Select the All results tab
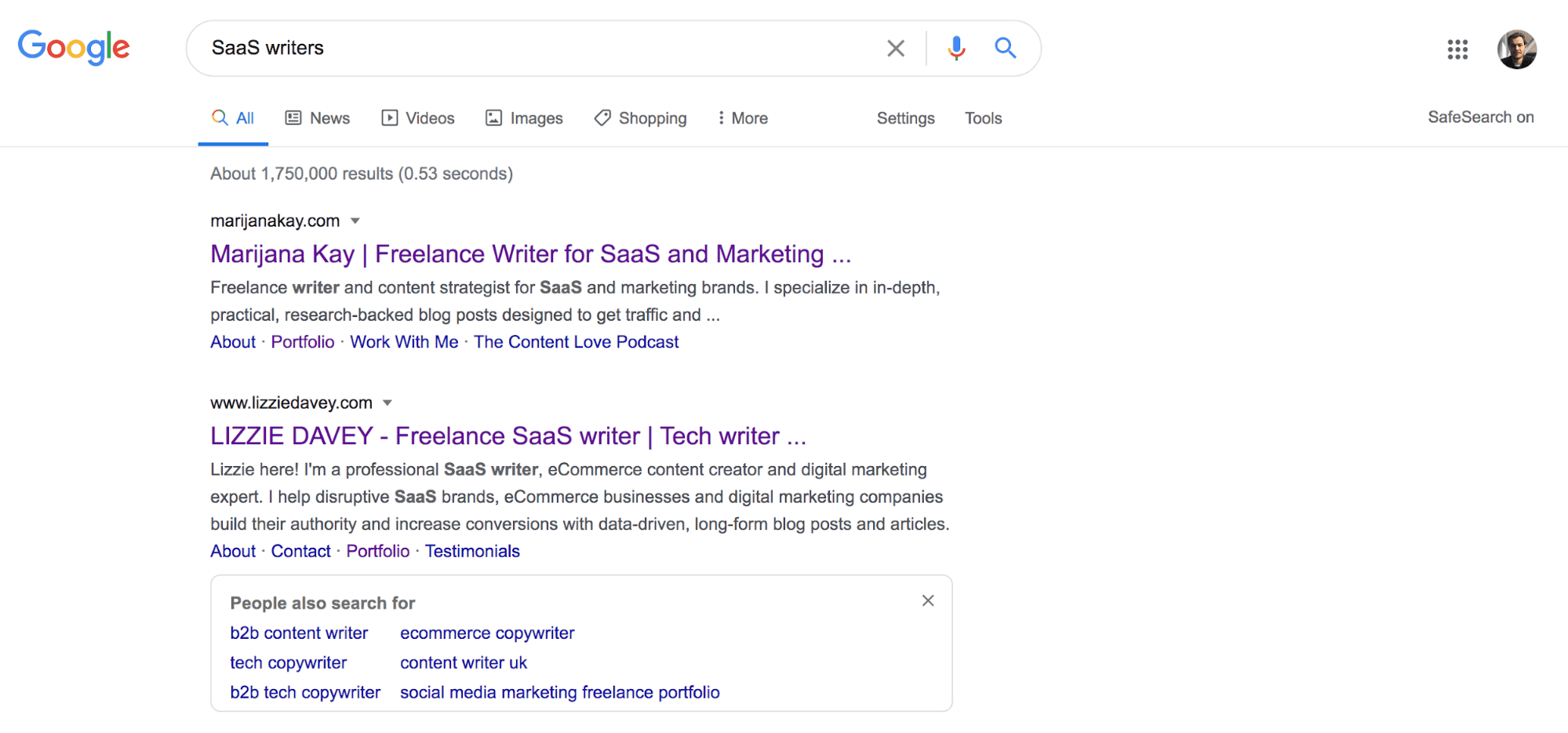Viewport: 1568px width, 733px height. (x=233, y=118)
